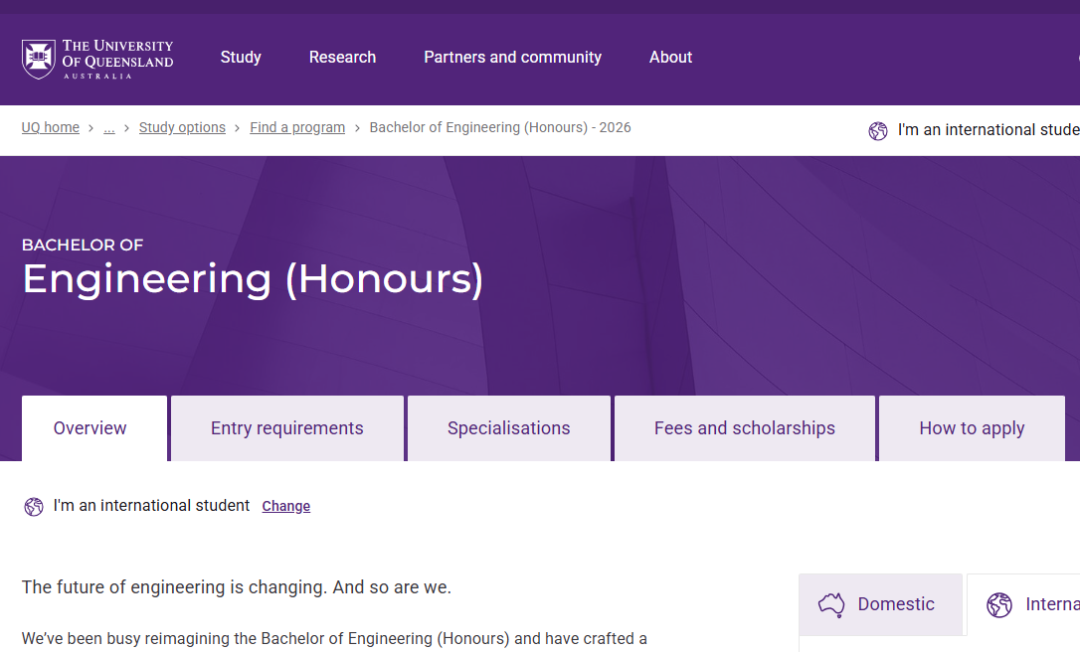Expand the collapsed breadcrumb ellipsis

[109, 128]
